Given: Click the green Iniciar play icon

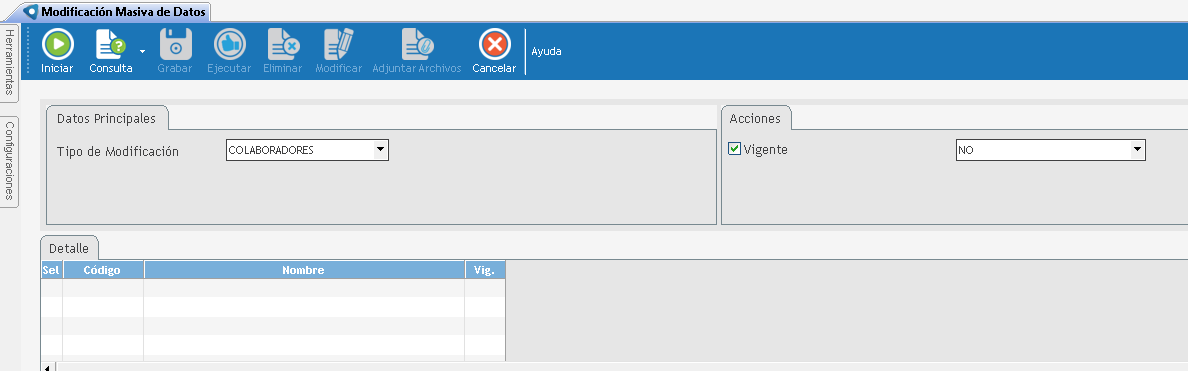Looking at the screenshot, I should point(58,44).
